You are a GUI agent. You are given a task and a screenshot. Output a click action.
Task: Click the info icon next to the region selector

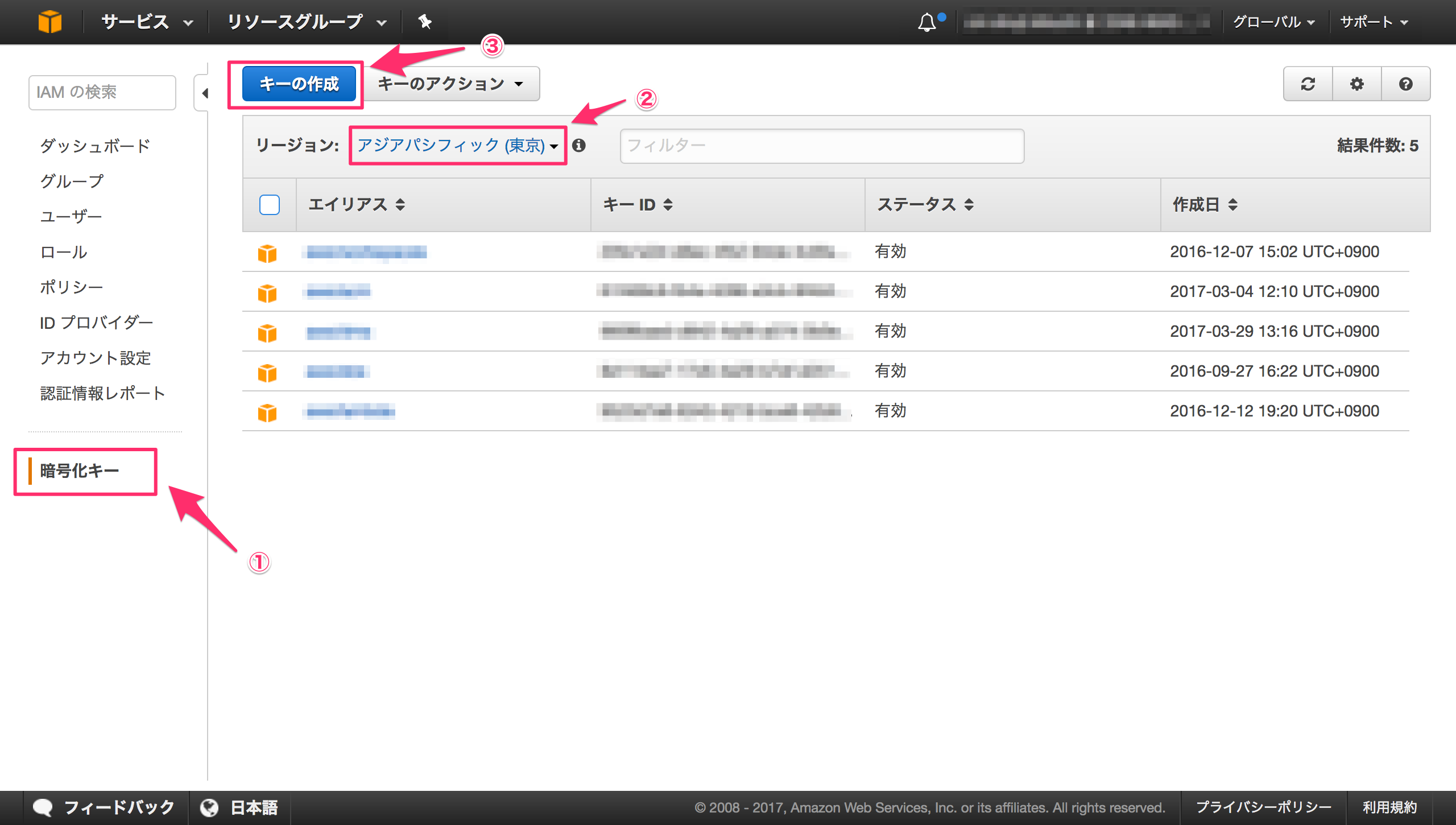coord(580,146)
